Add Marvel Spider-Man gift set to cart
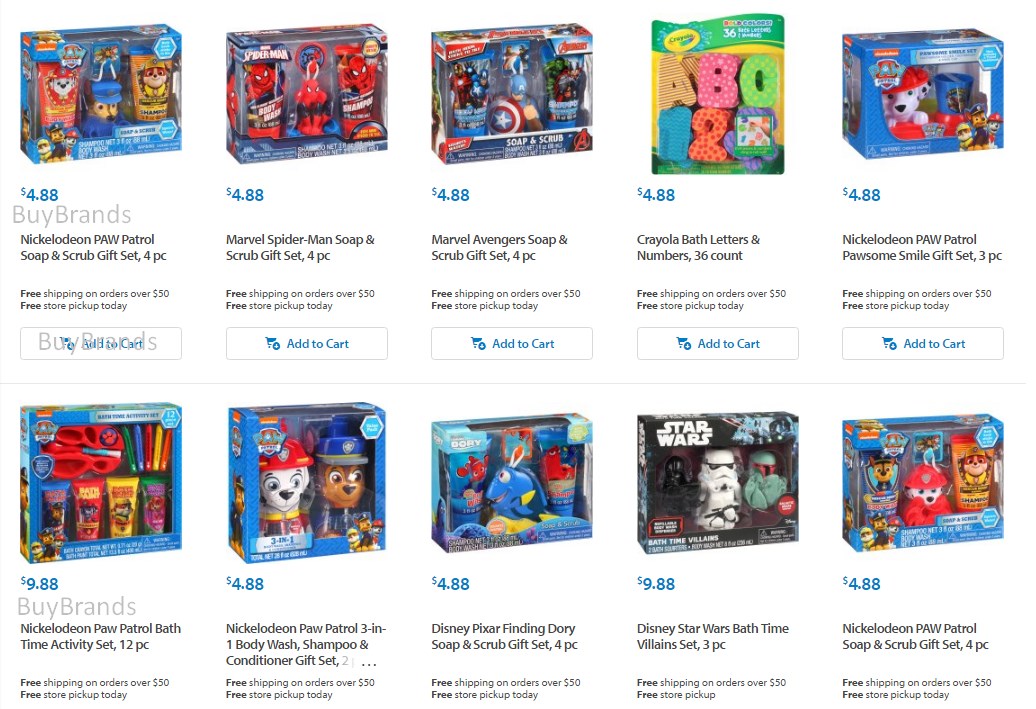 pyautogui.click(x=307, y=344)
